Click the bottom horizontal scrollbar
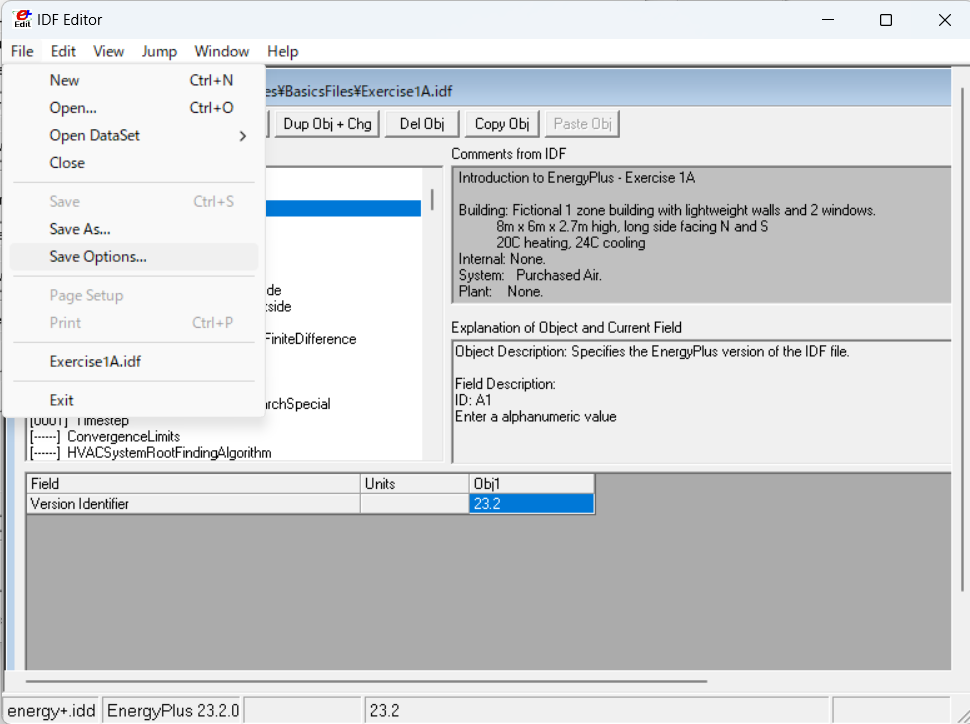Screen dimensions: 970x724 click(366, 681)
